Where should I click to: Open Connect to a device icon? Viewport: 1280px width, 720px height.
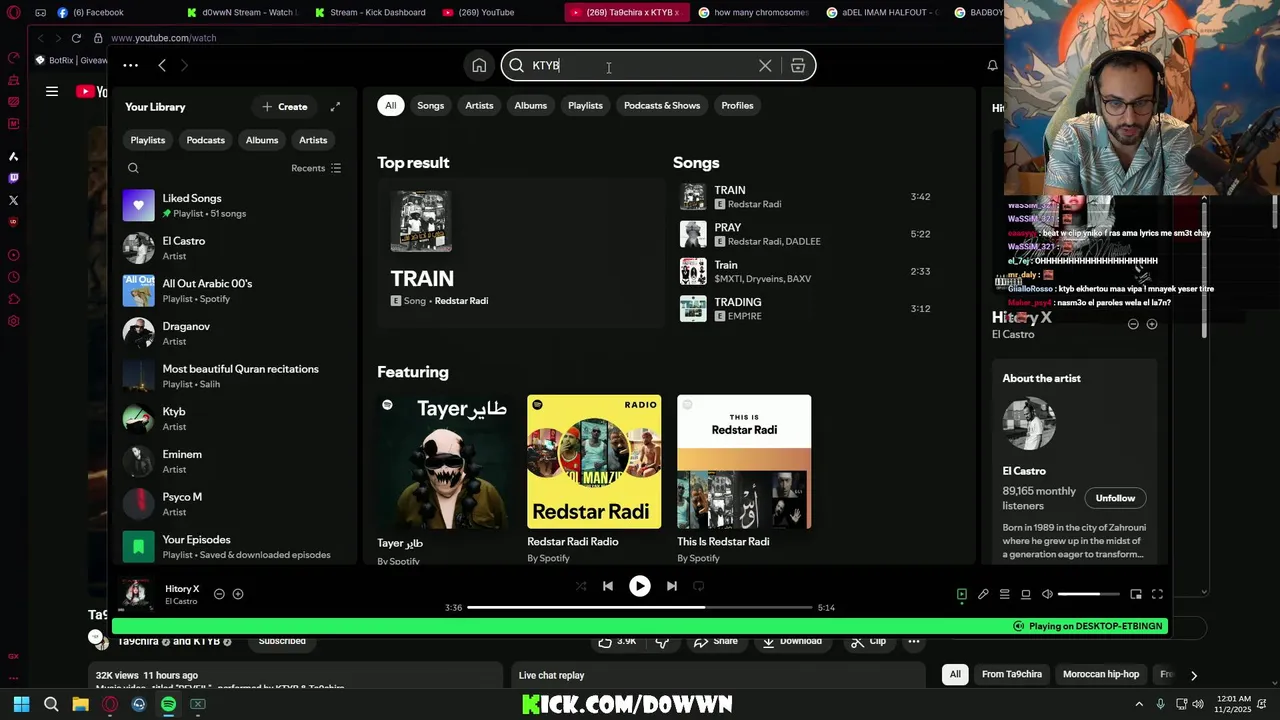coord(1026,594)
